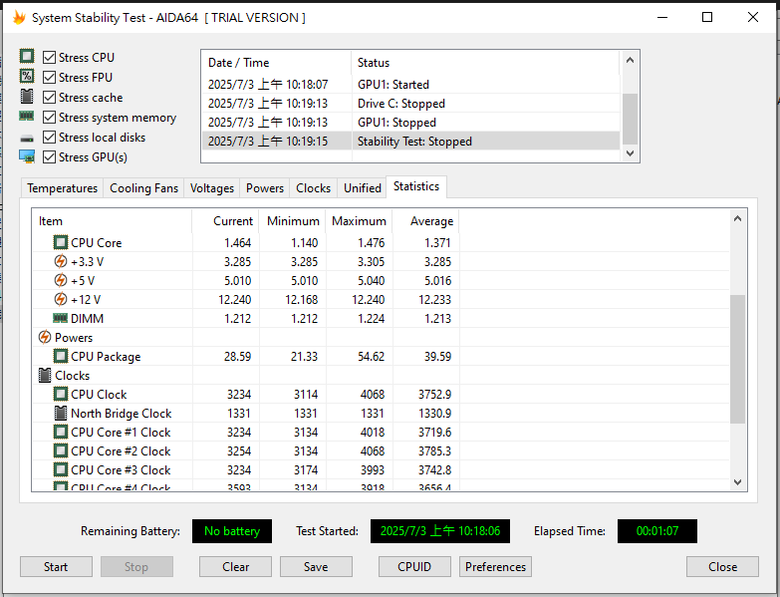The width and height of the screenshot is (780, 597).
Task: Click the CPU Core #2 Clock row icon
Action: 60,451
